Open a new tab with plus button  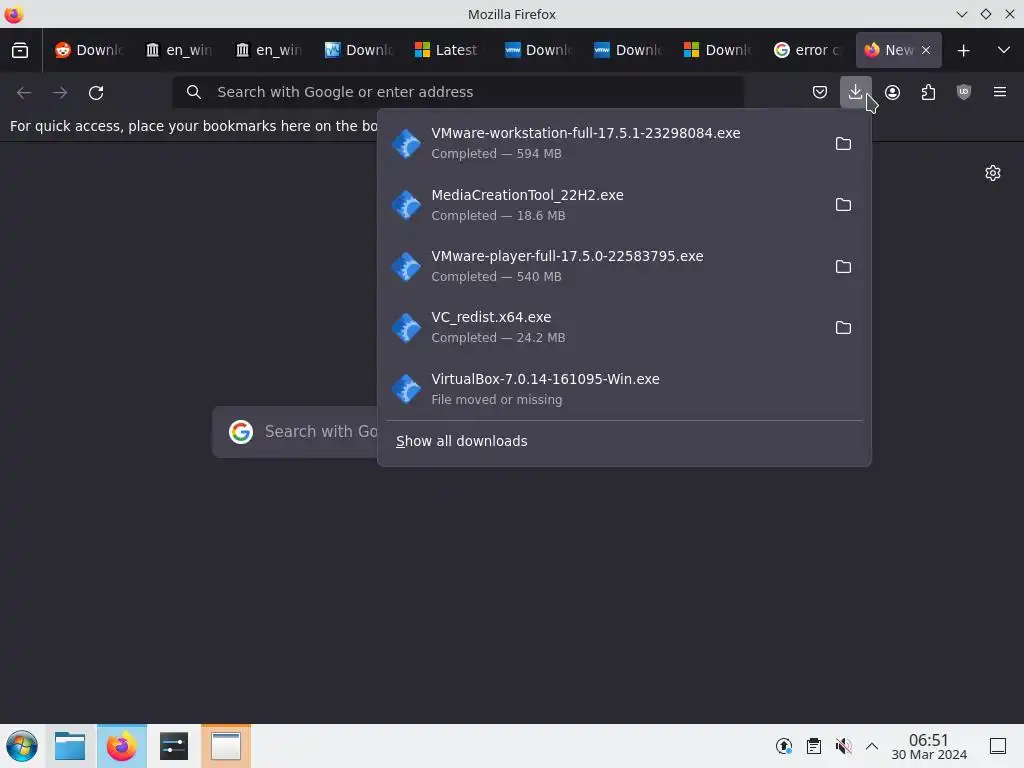click(x=963, y=50)
